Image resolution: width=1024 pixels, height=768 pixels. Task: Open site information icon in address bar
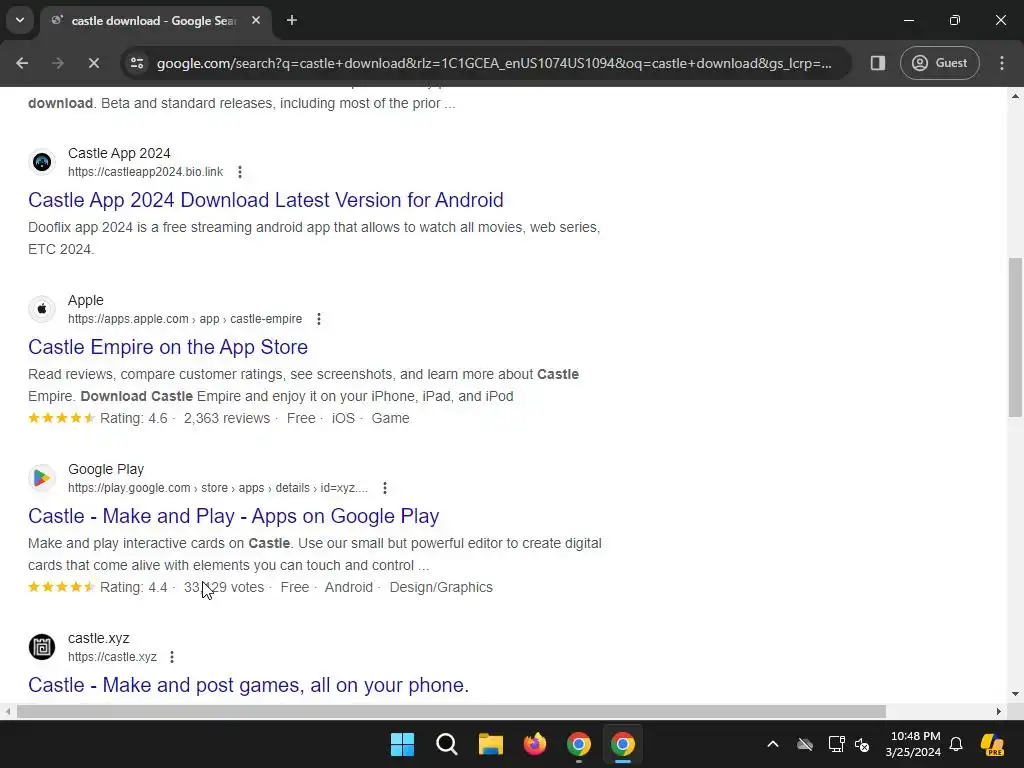137,63
